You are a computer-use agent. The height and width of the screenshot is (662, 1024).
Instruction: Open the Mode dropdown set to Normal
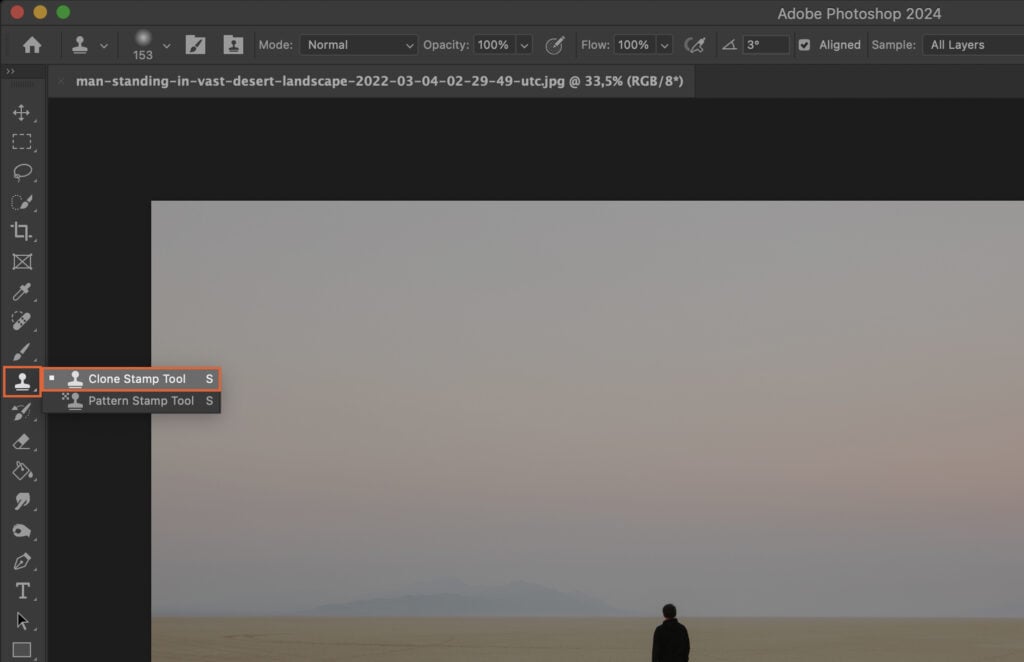(x=358, y=44)
